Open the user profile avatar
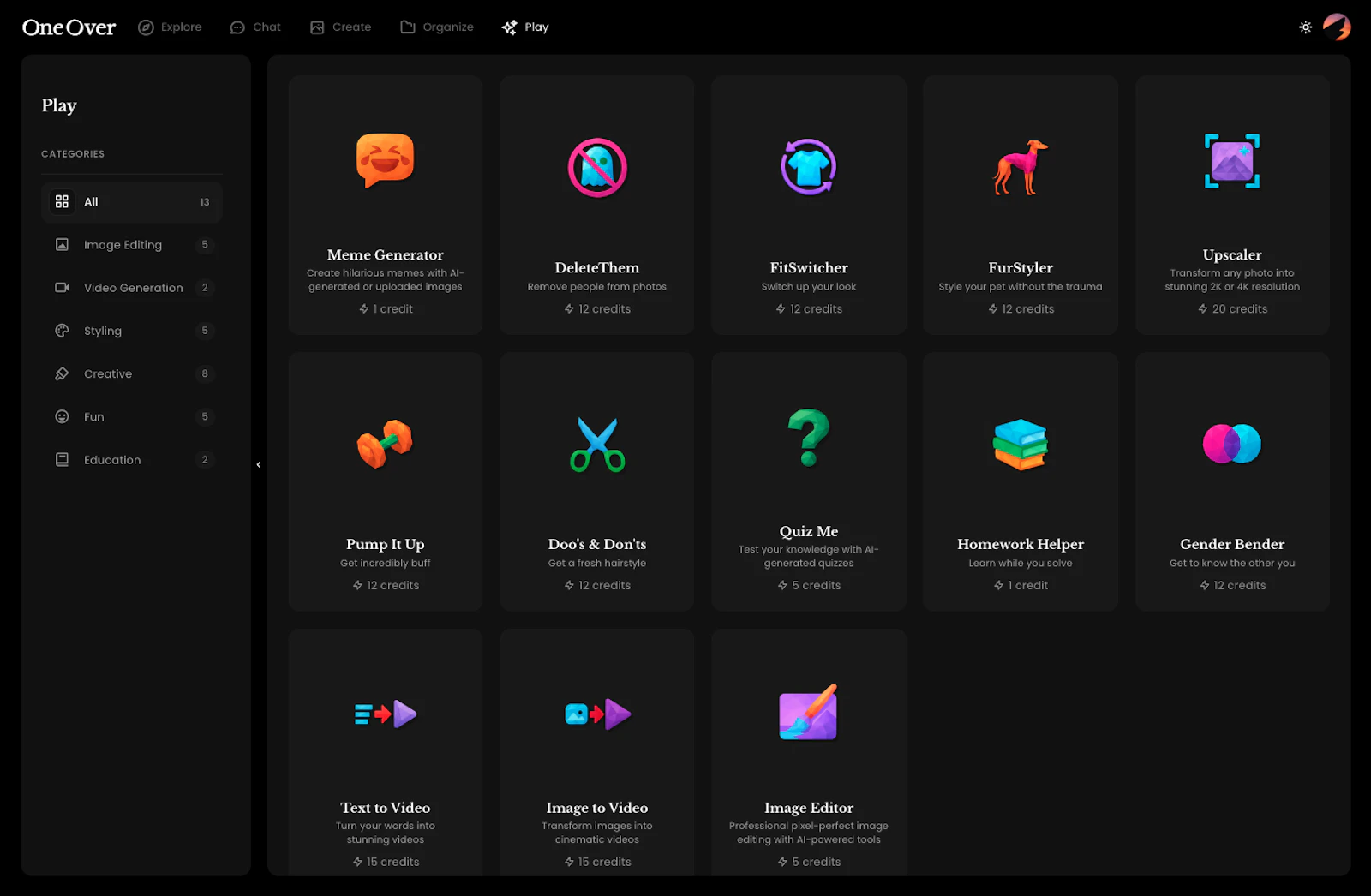This screenshot has height=896, width=1371. pos(1337,27)
